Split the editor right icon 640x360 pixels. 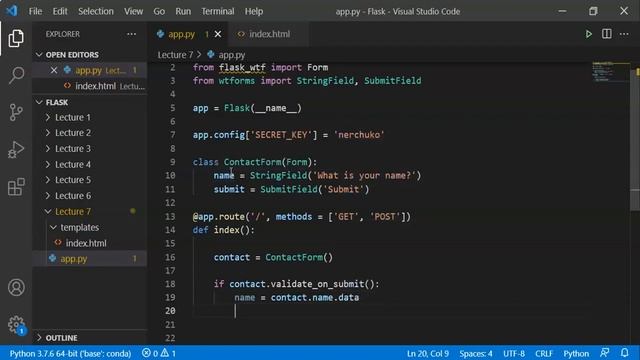coord(607,34)
